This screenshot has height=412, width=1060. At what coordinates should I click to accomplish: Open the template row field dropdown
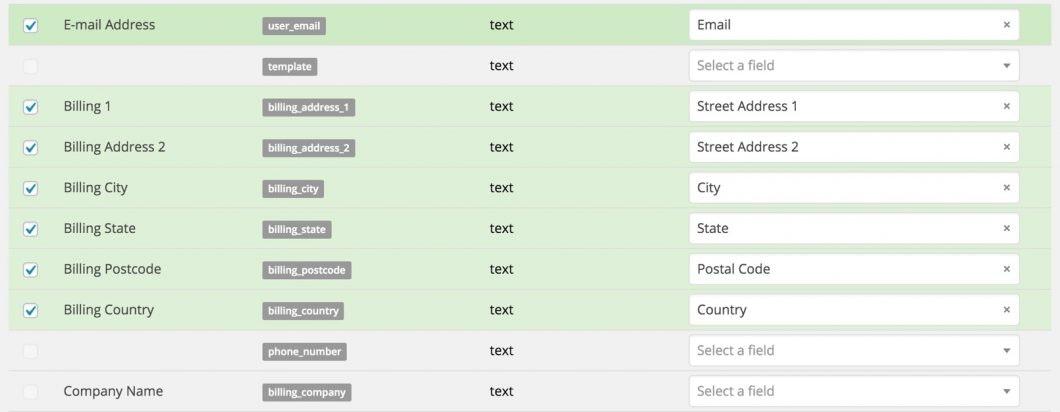(853, 66)
